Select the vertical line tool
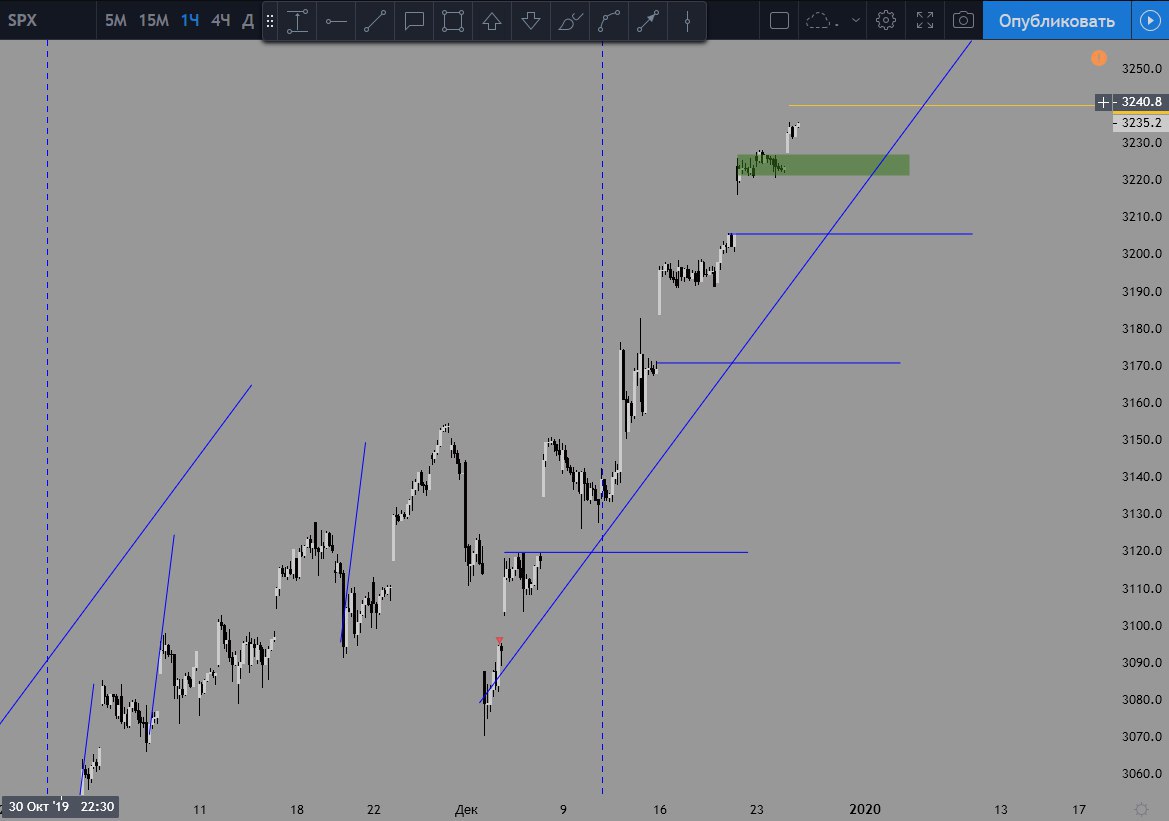Image resolution: width=1169 pixels, height=821 pixels. pos(687,21)
